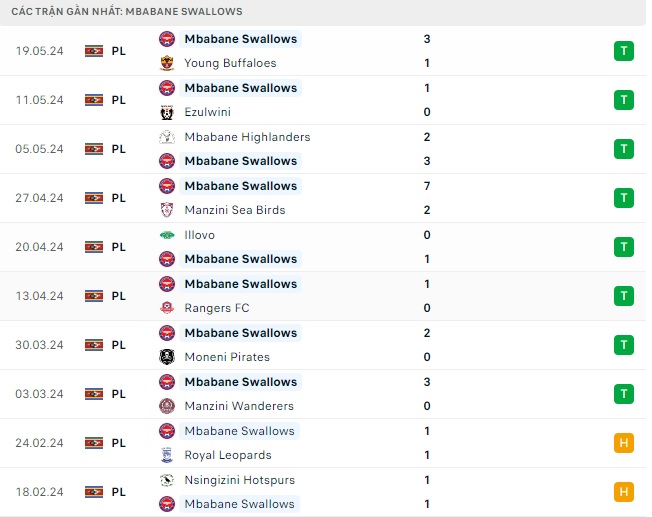652x517 pixels.
Task: Click the orange H badge for 18.02.24 match
Action: [624, 491]
